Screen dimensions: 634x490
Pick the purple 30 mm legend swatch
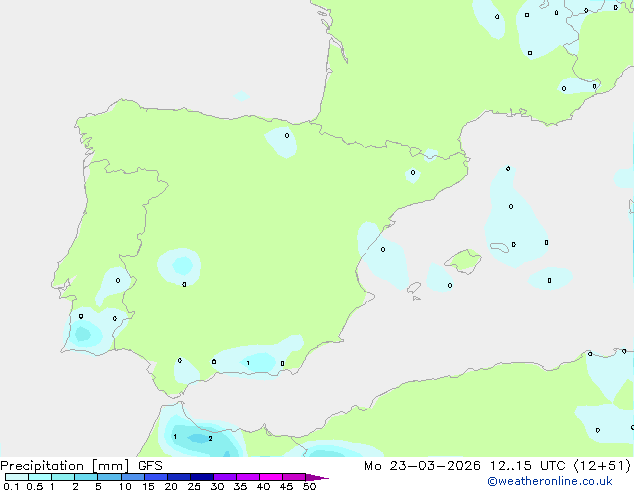(x=224, y=477)
